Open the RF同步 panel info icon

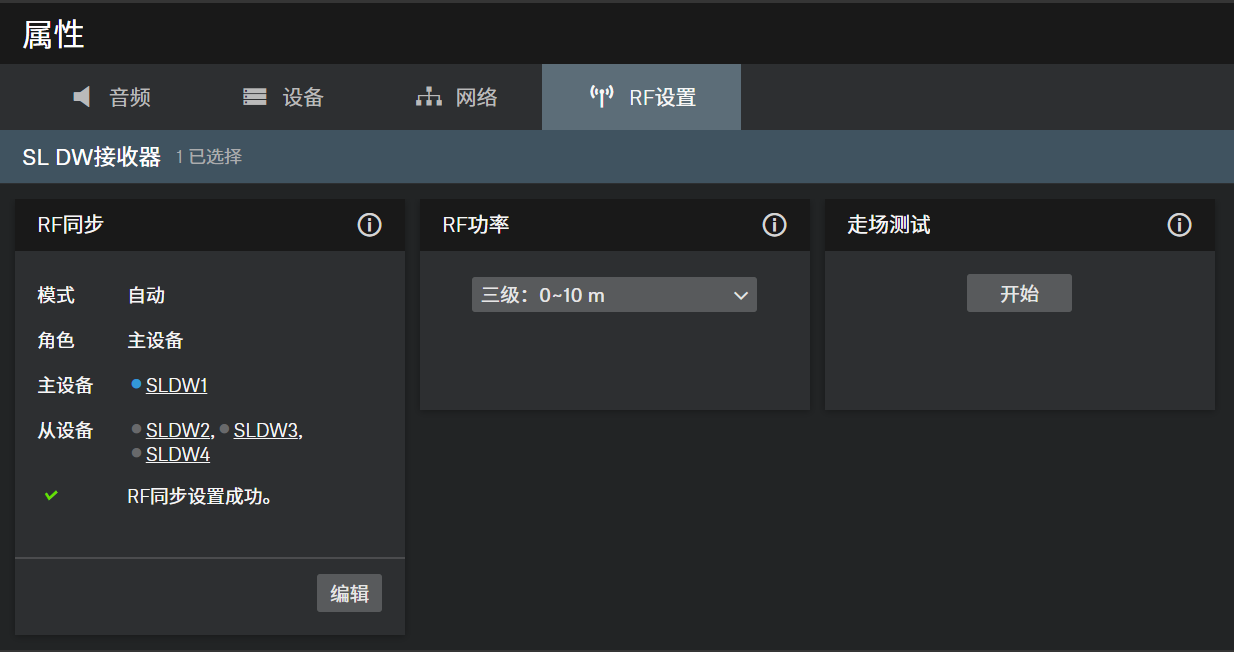[369, 225]
